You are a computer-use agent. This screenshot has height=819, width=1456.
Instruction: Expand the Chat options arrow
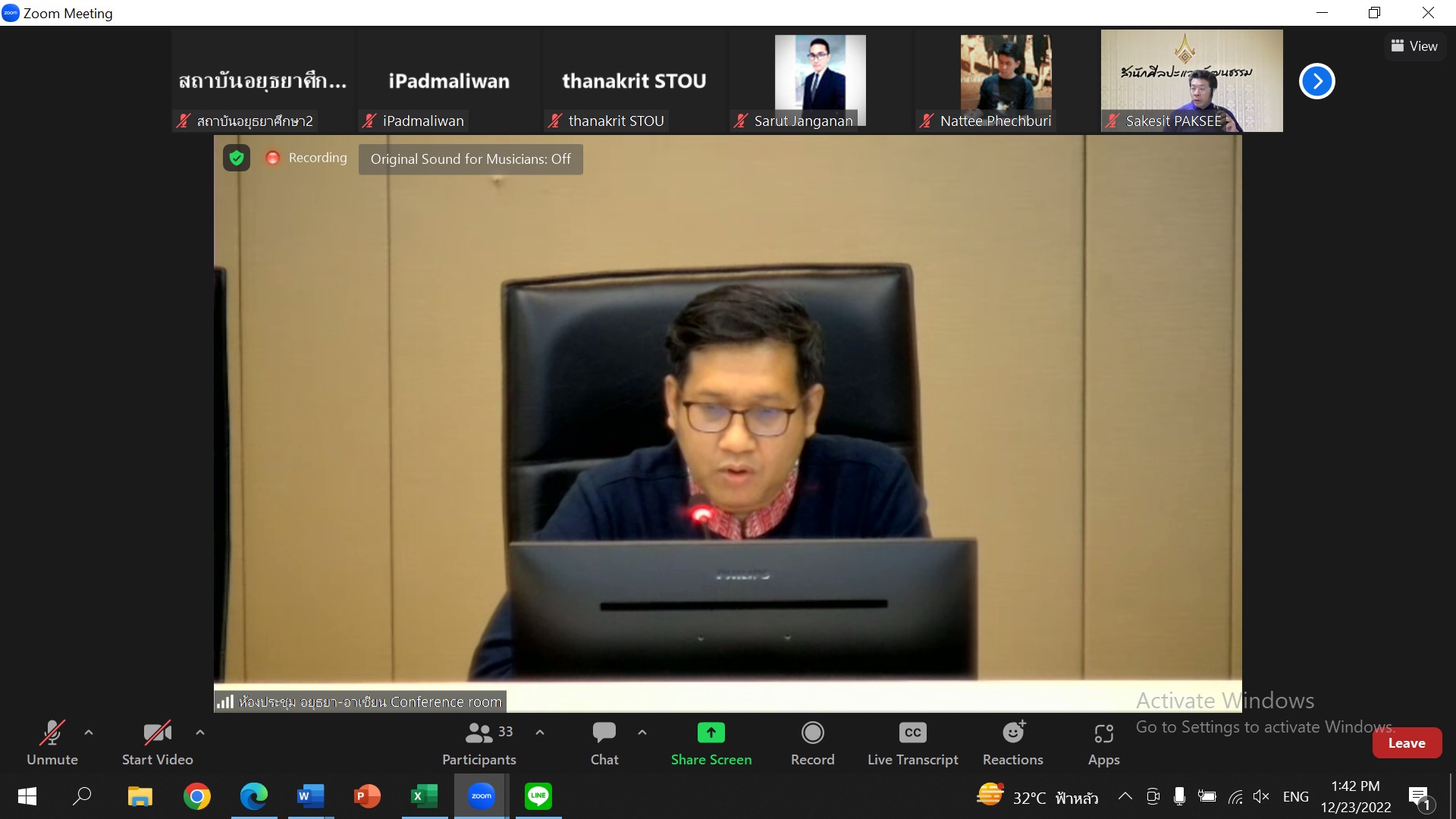[x=642, y=733]
